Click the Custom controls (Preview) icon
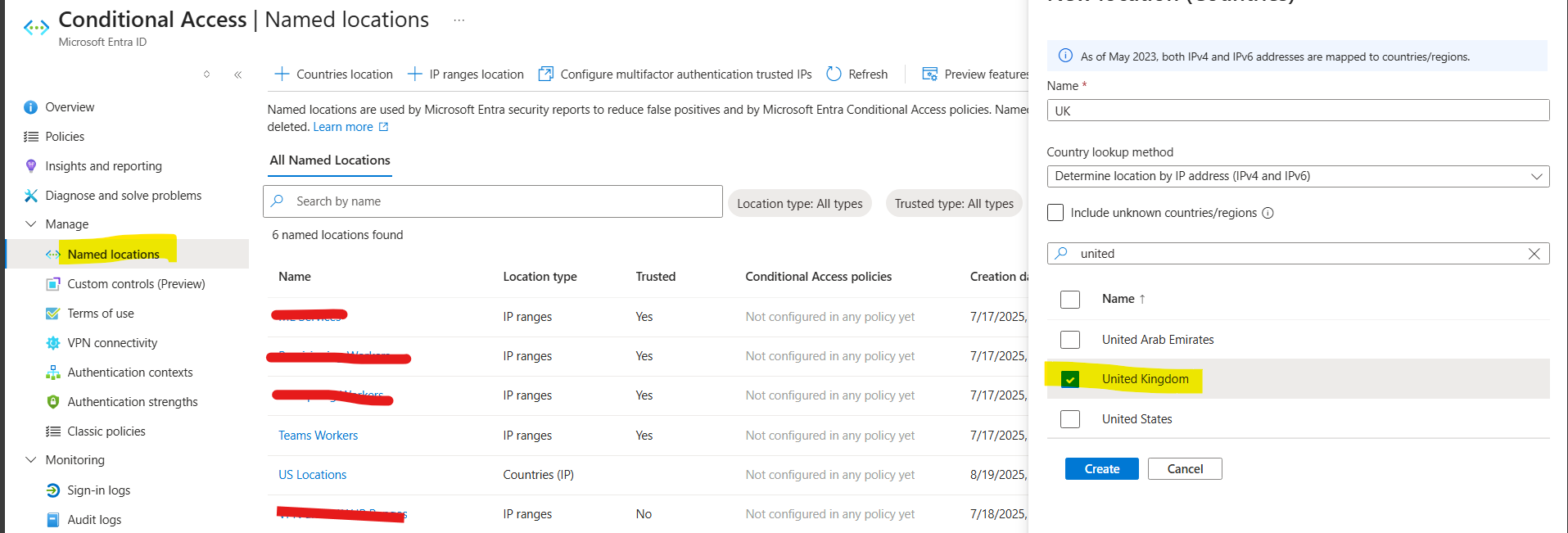1568x533 pixels. click(53, 284)
